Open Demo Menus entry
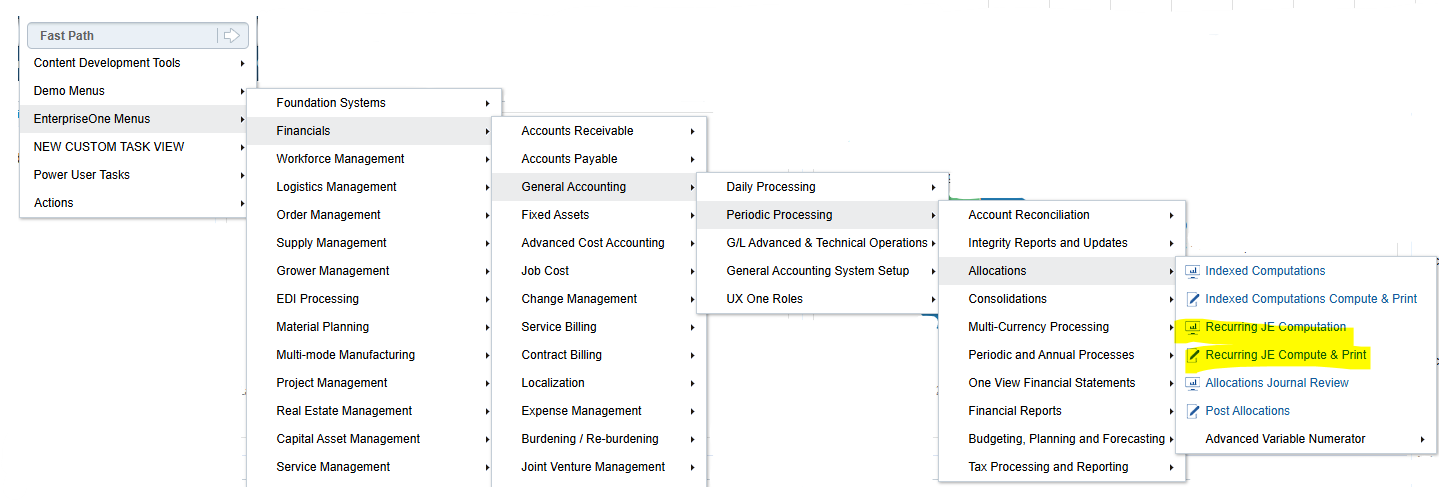The image size is (1439, 500). tap(134, 91)
